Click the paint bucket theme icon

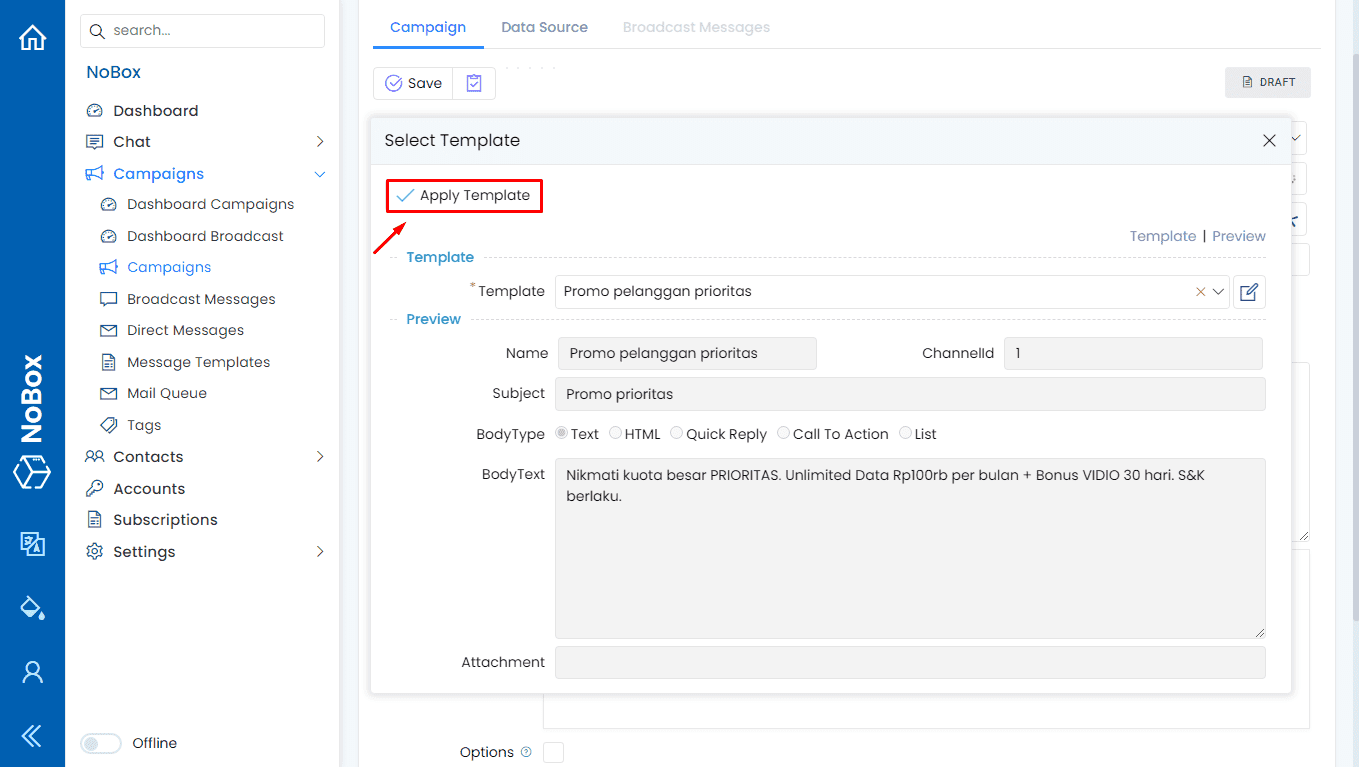[32, 607]
